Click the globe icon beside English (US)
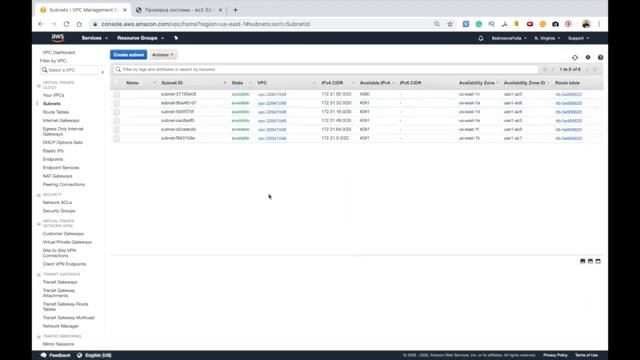 click(80, 355)
